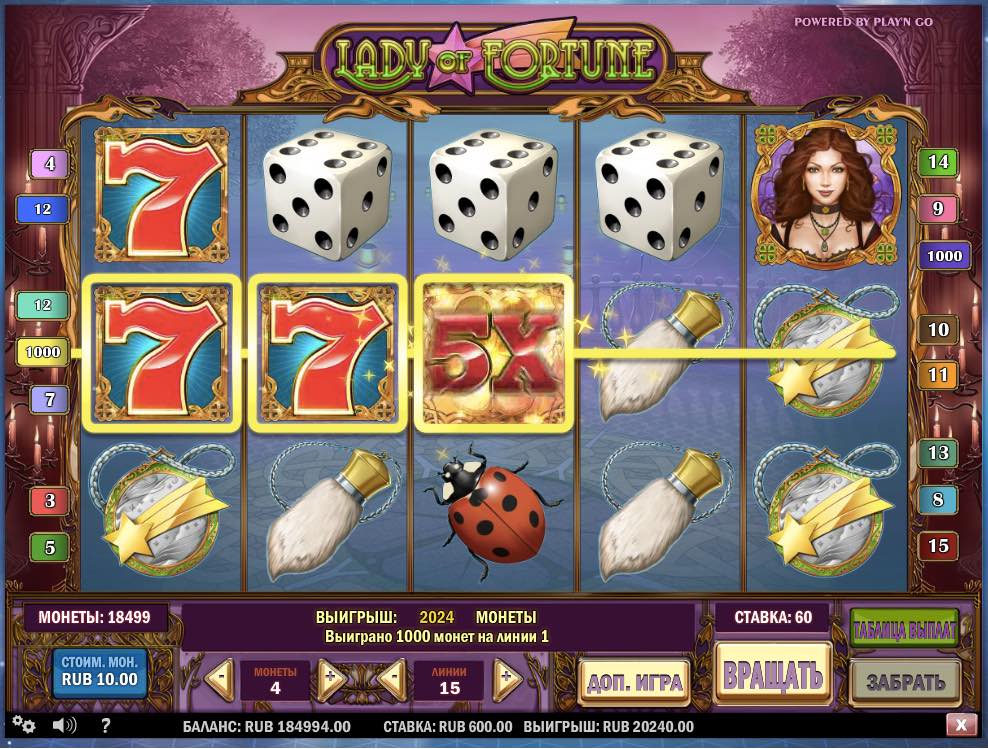Click the ВРАЩАТЬ spin button
Screen dimensions: 988x749
(x=773, y=675)
